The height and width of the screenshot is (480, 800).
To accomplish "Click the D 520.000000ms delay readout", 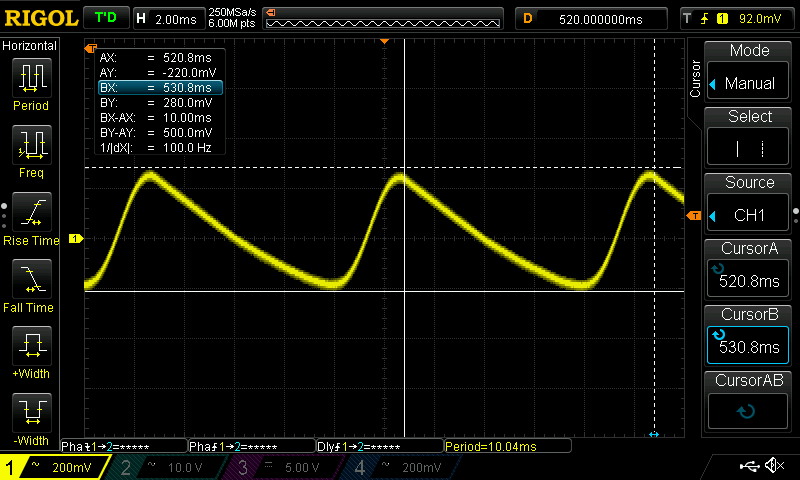I will [591, 19].
